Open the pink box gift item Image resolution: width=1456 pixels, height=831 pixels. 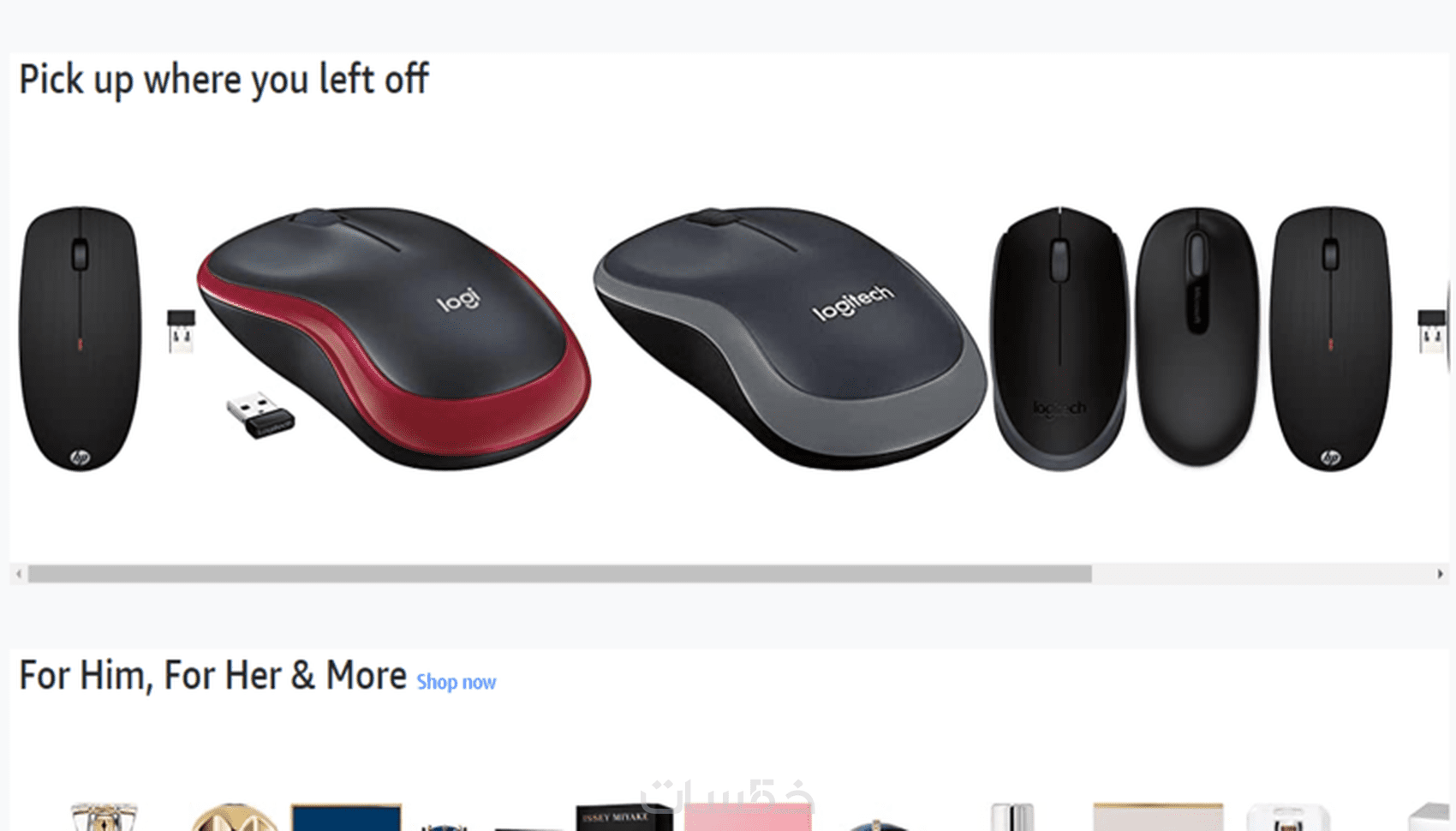point(748,817)
